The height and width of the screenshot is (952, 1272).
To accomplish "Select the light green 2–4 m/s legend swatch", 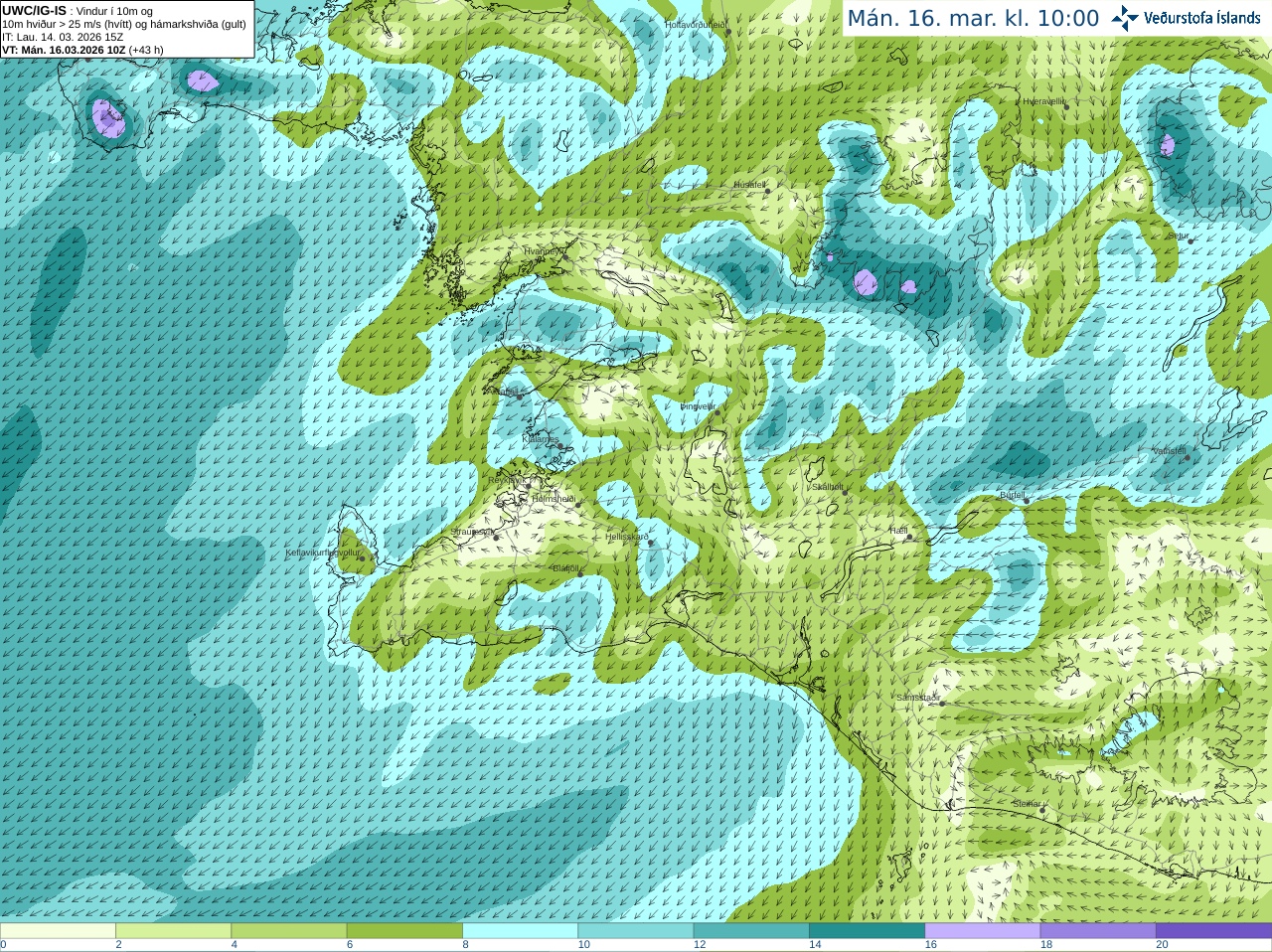I will (x=173, y=931).
